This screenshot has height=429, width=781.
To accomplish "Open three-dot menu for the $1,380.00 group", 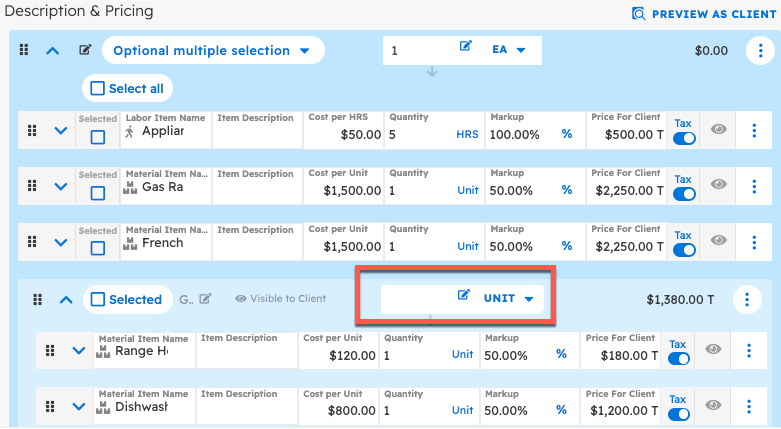I will (x=746, y=299).
